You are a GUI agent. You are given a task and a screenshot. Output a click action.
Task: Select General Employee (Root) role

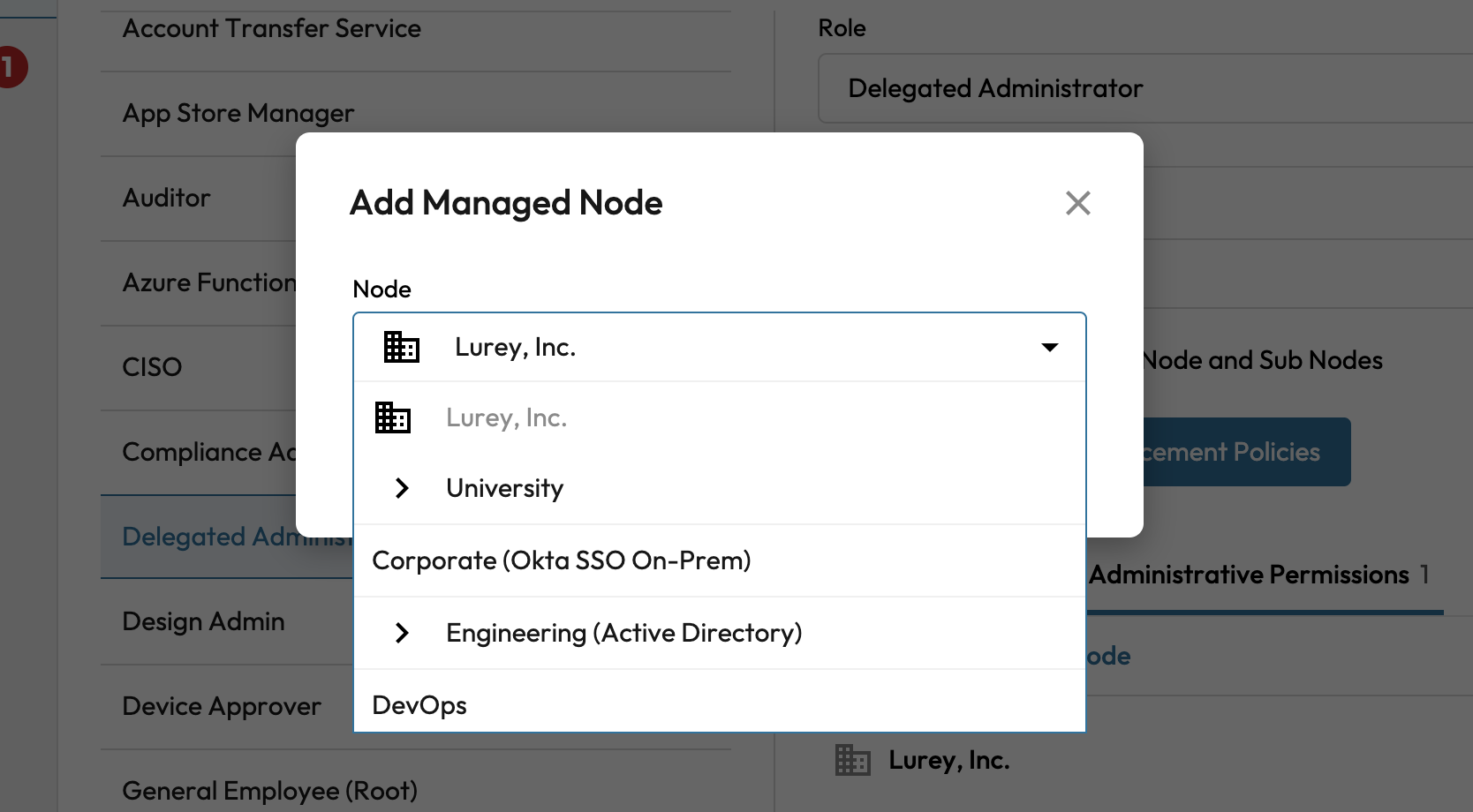[x=269, y=791]
